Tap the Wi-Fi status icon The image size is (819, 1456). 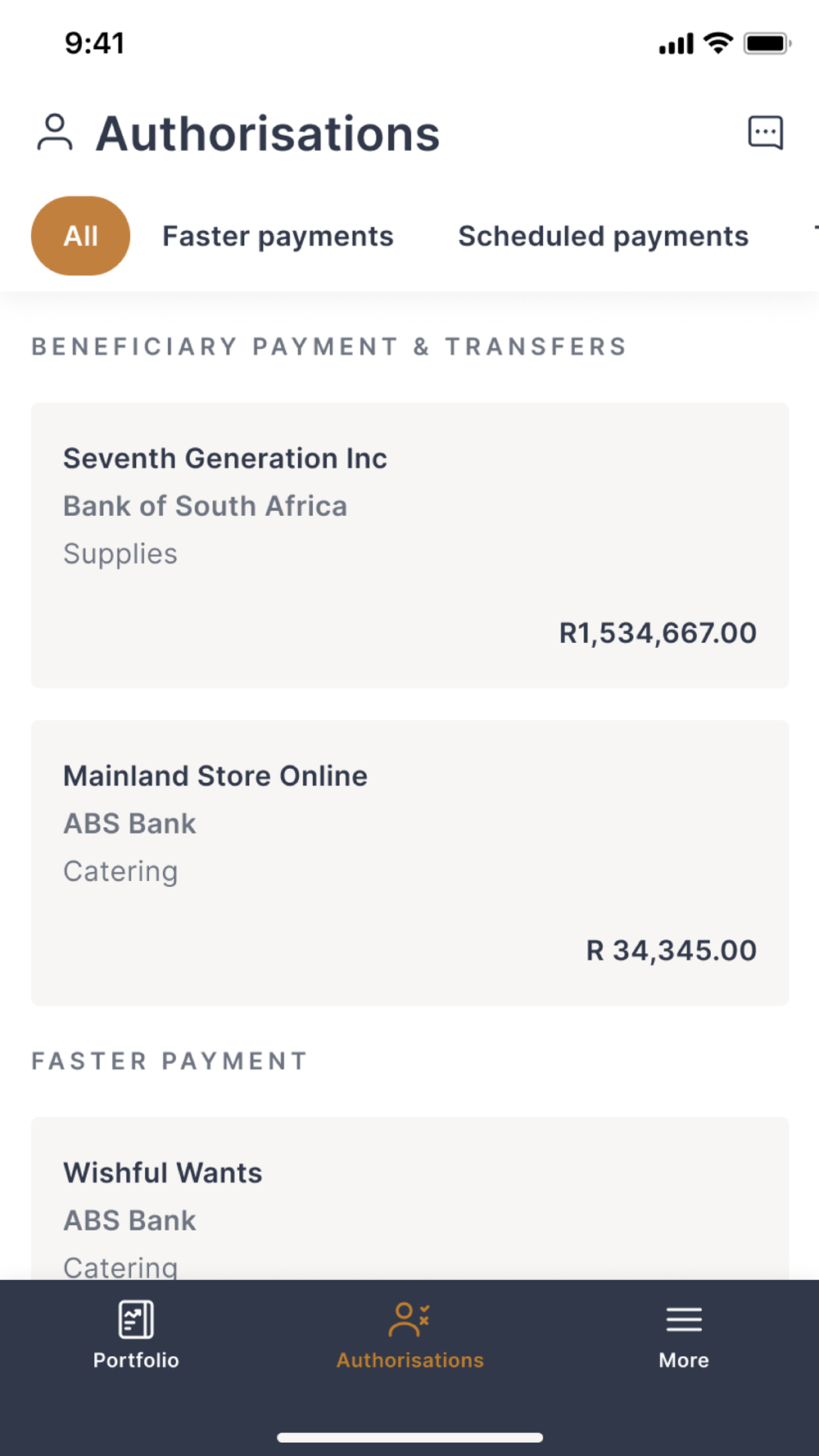pos(718,43)
